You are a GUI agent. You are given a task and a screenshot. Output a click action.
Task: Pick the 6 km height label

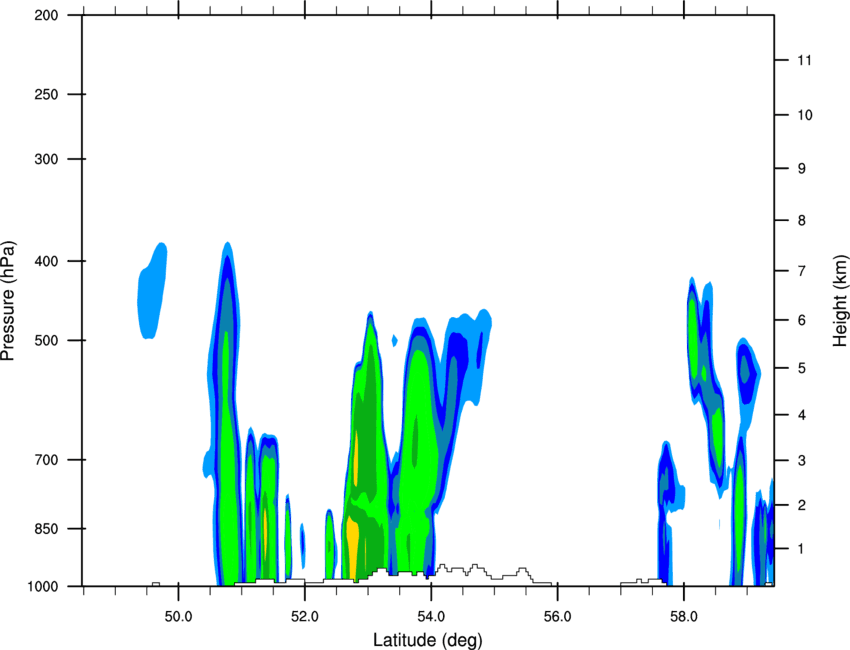pos(802,320)
